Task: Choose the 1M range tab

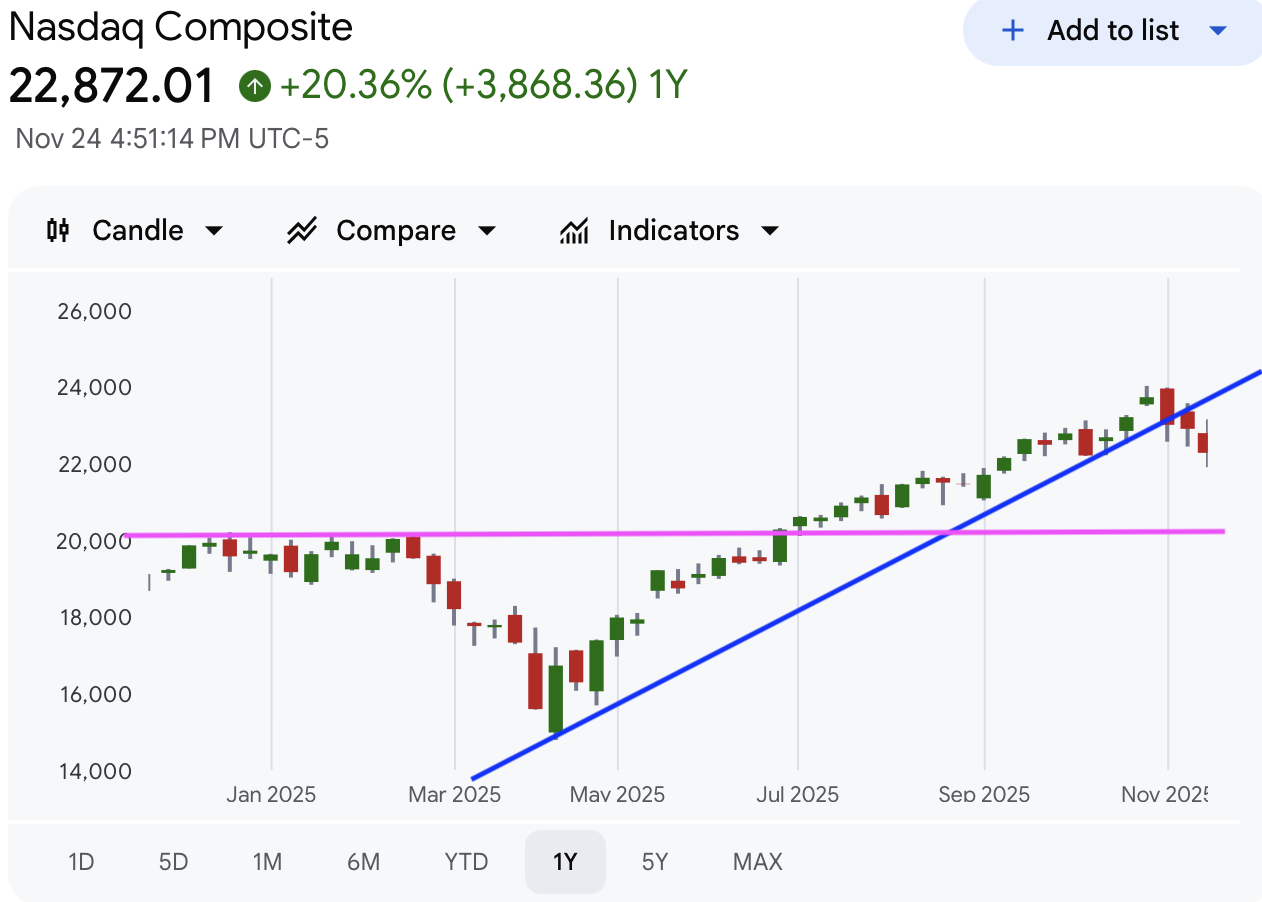Action: (267, 862)
